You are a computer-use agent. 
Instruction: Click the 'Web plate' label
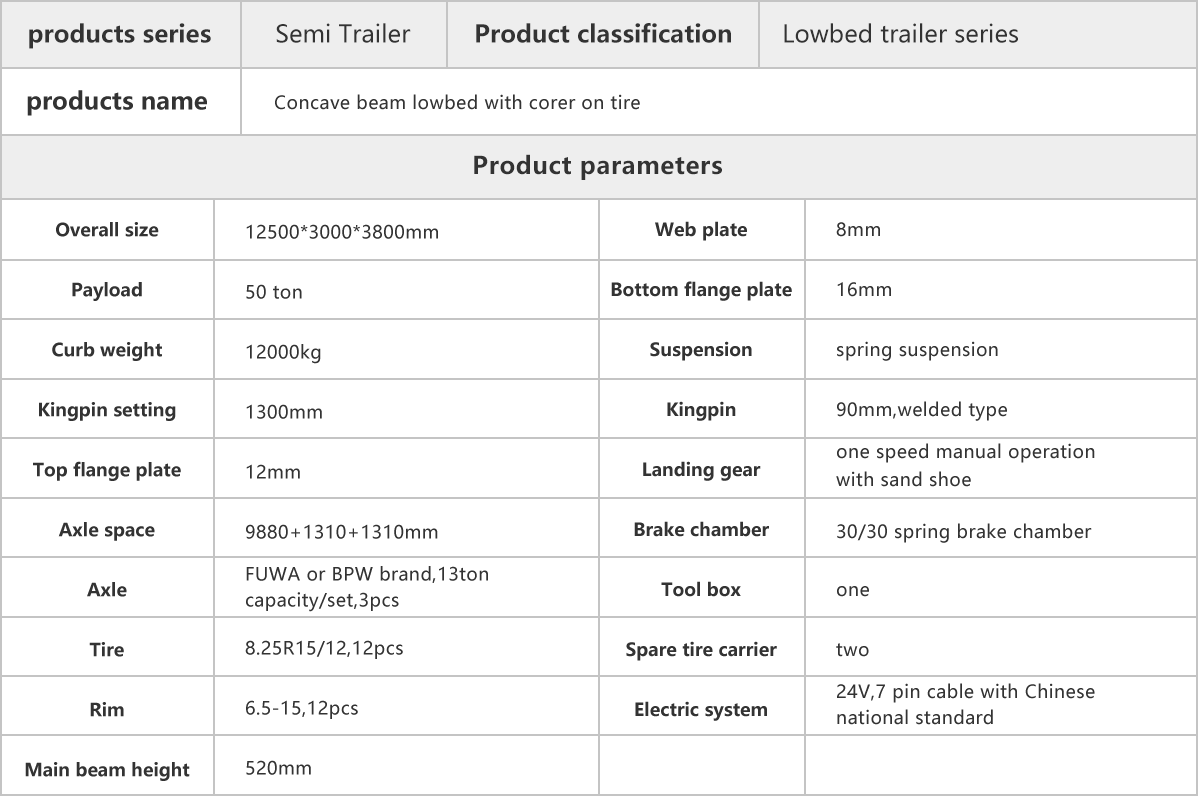click(x=701, y=230)
